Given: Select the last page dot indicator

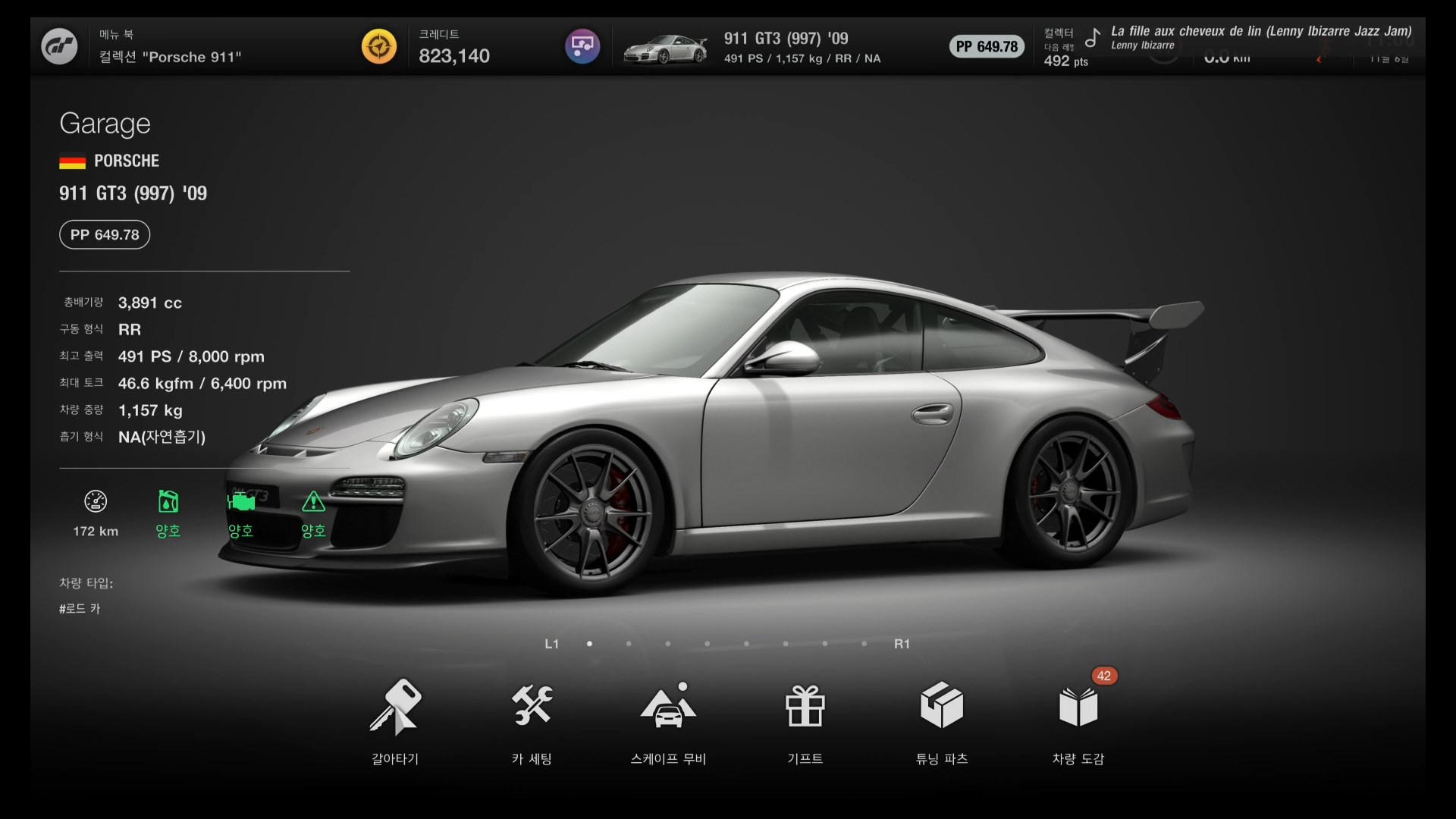Looking at the screenshot, I should [x=864, y=644].
